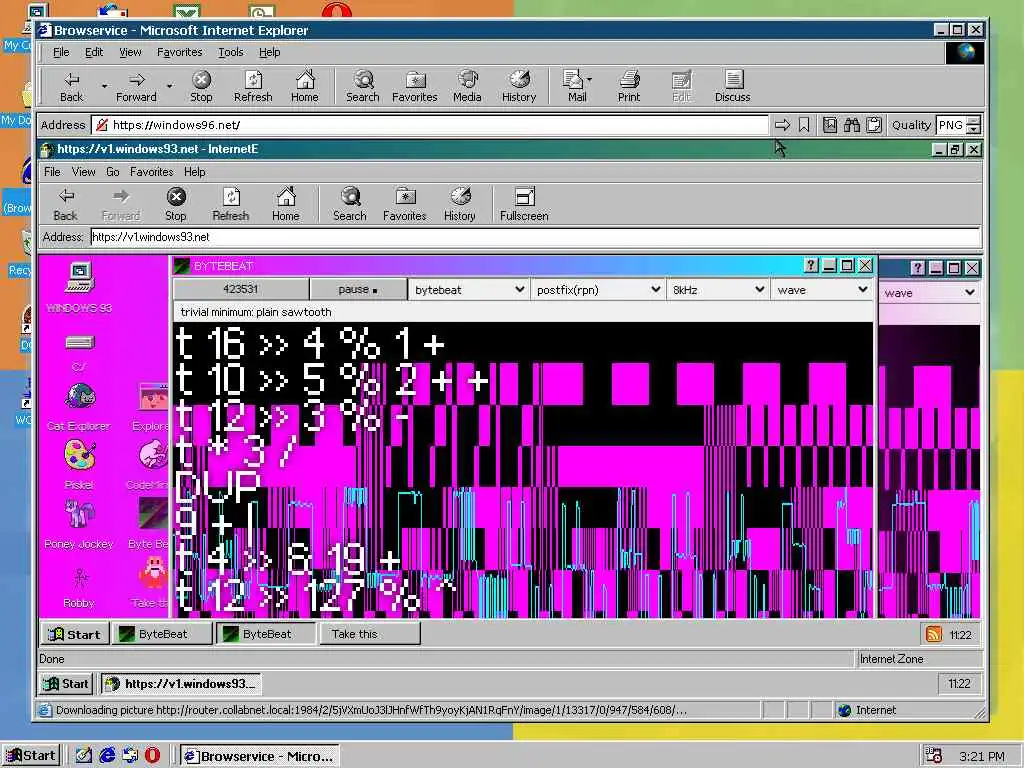Click the Print toolbar button
This screenshot has width=1024, height=768.
(x=629, y=87)
